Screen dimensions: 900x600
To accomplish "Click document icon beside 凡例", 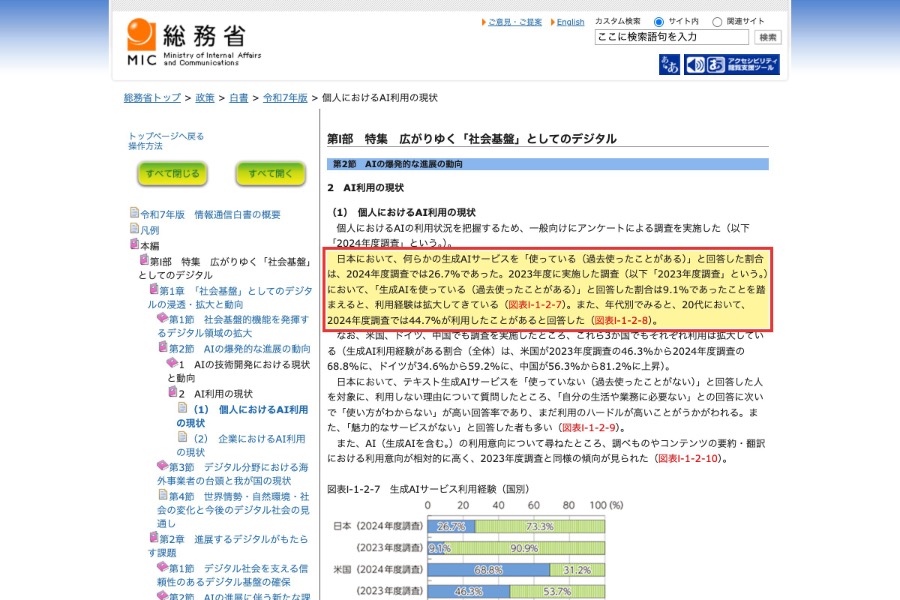I will tap(134, 229).
